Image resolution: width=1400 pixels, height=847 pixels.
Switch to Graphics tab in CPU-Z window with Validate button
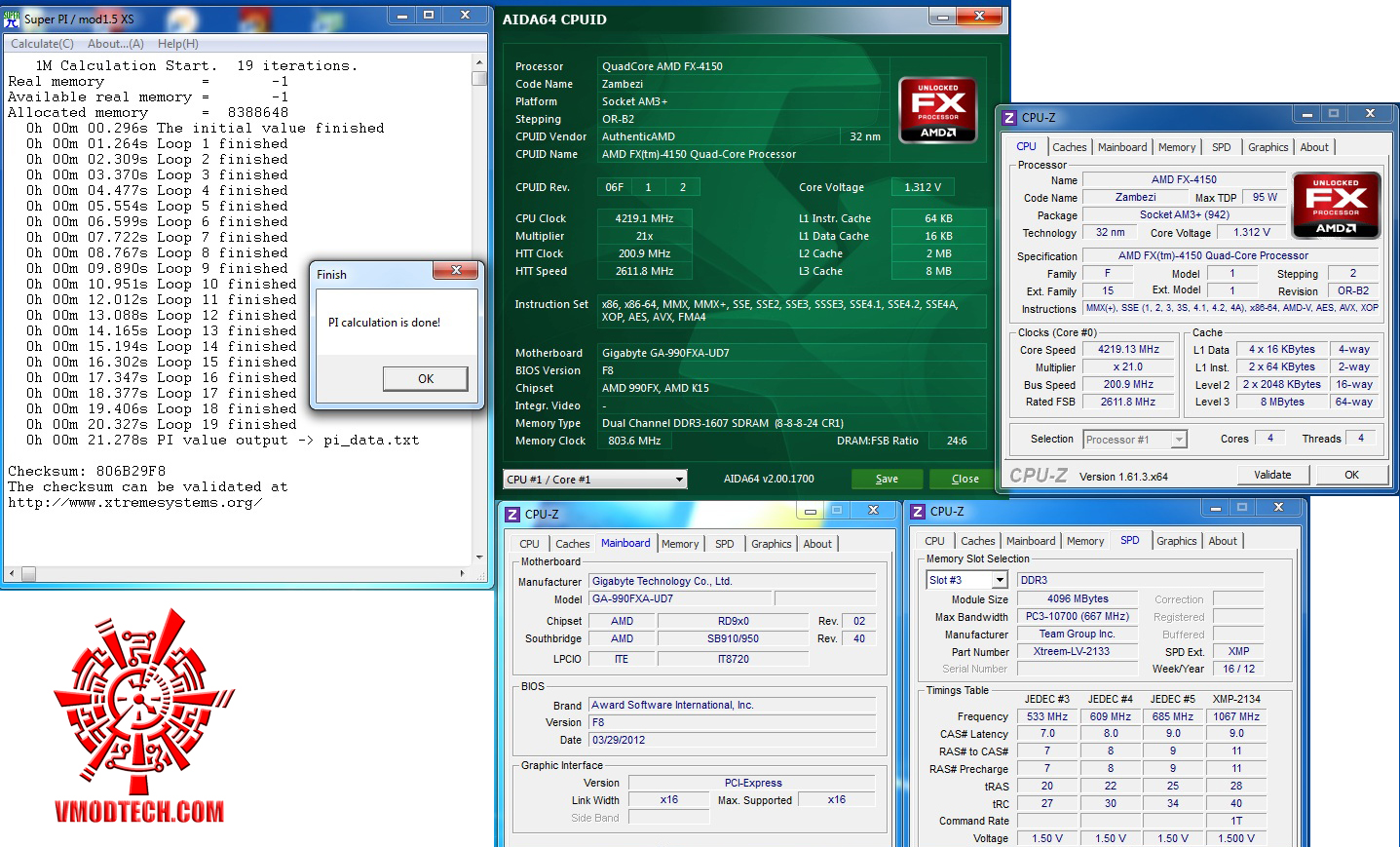click(x=1268, y=147)
